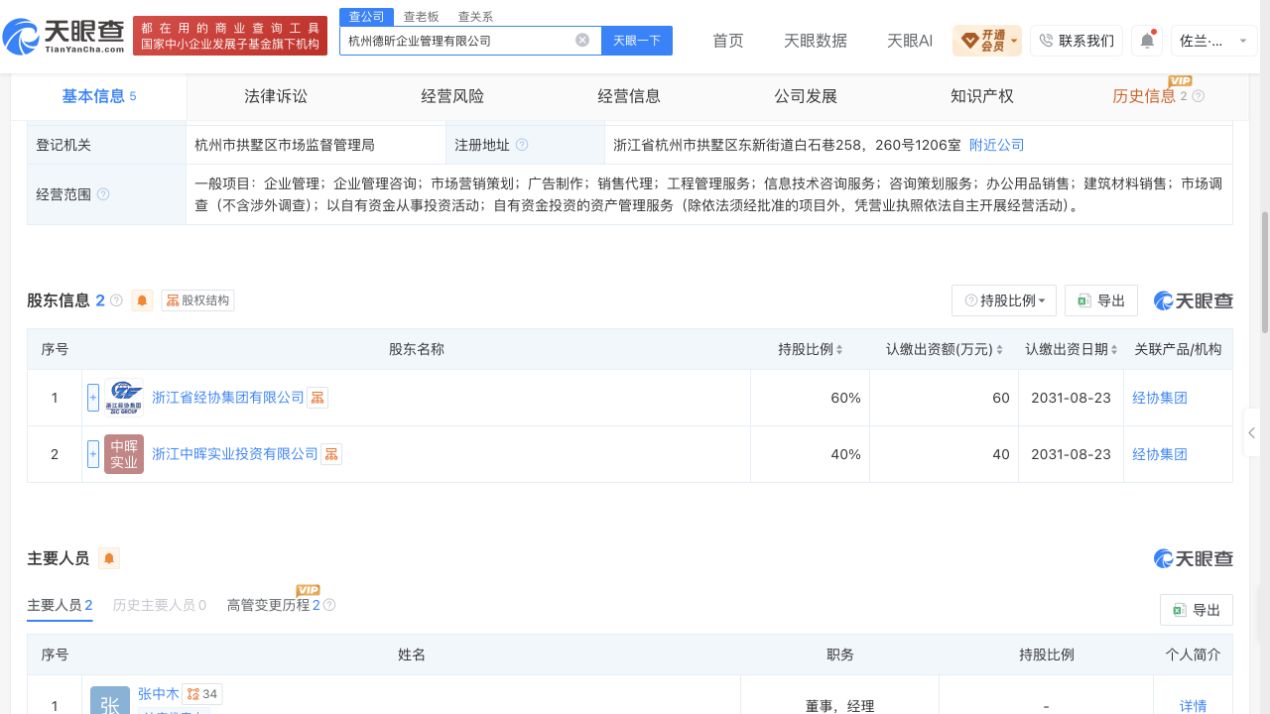Open the 开通会员 membership dropdown
Viewport: 1270px width, 714px height.
point(989,41)
